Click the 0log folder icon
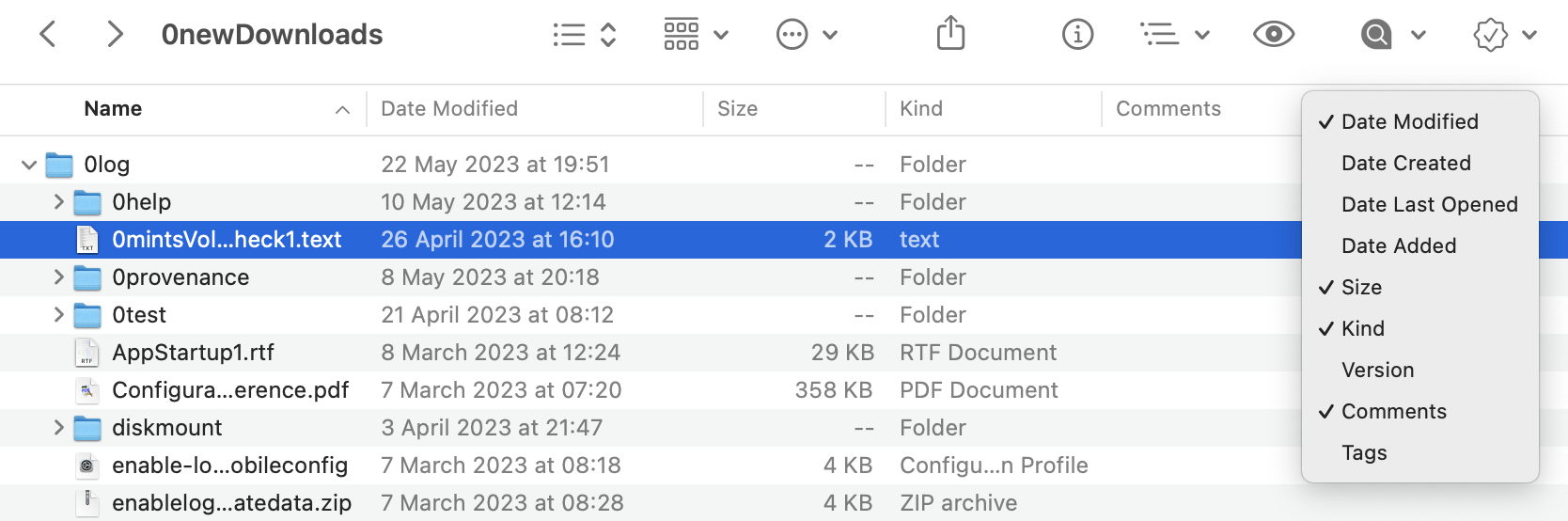 point(59,165)
